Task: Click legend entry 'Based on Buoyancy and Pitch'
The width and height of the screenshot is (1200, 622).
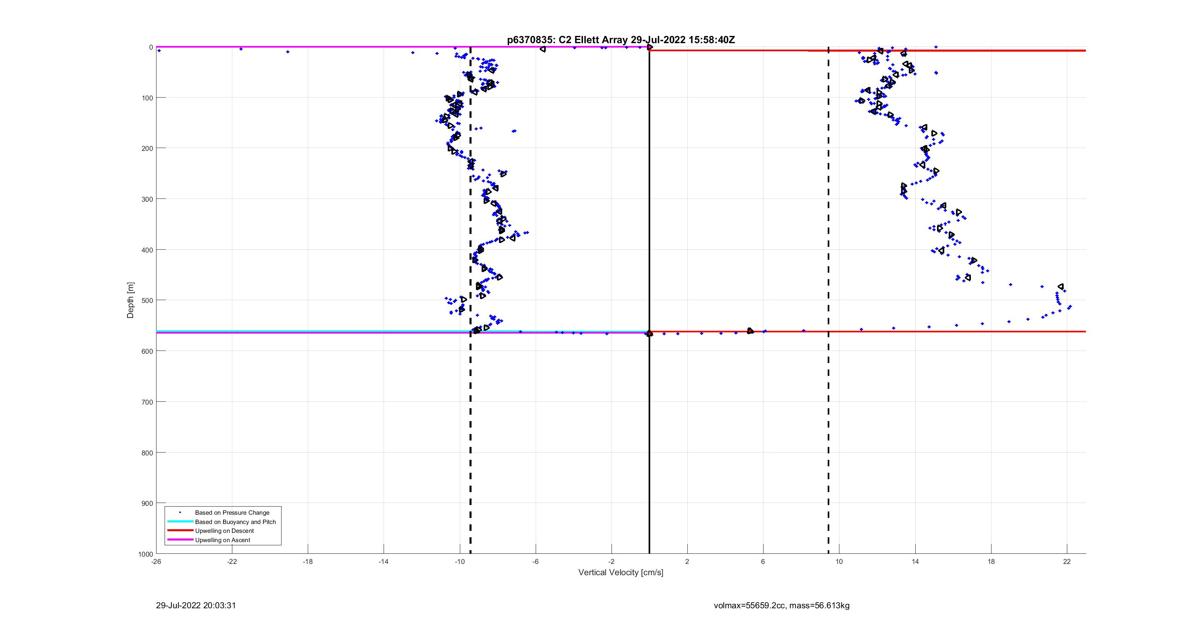Action: 236,521
